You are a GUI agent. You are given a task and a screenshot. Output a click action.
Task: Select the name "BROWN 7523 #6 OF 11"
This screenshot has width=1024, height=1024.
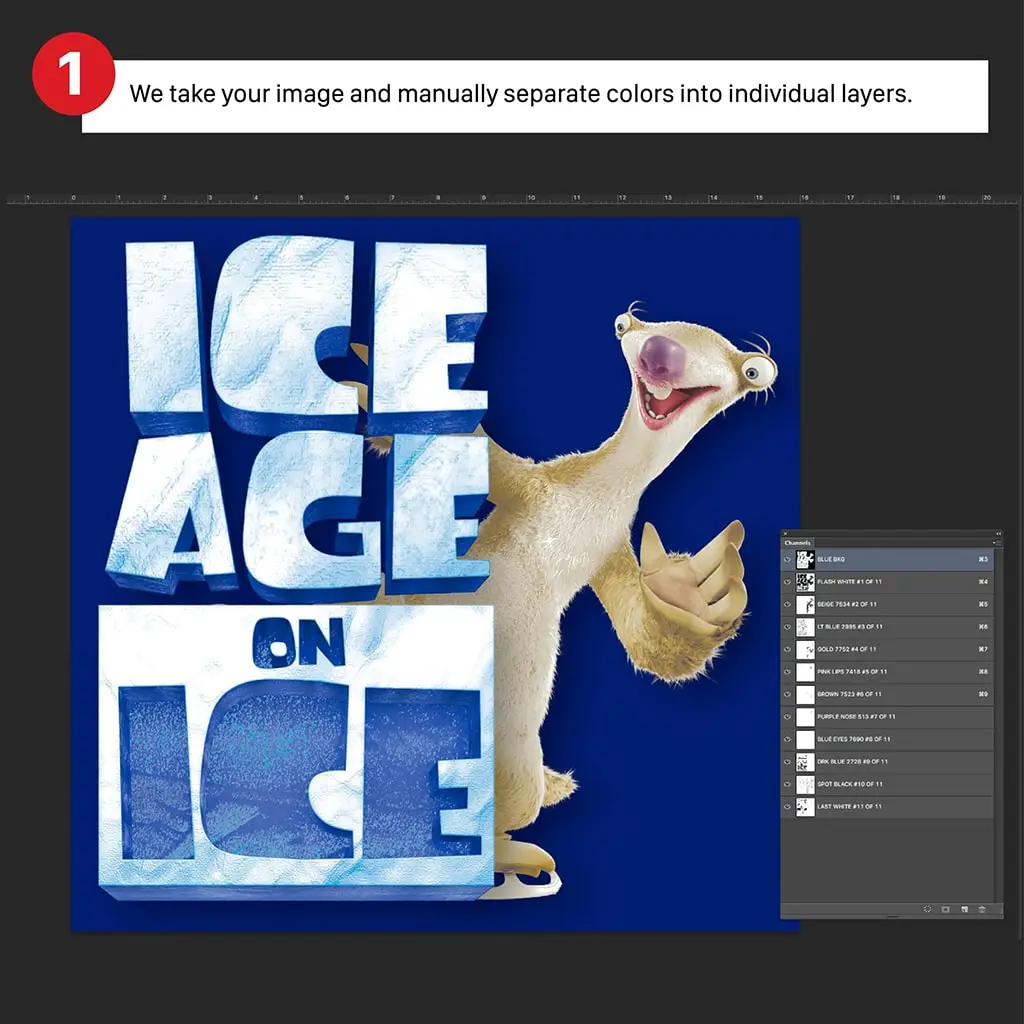coord(850,694)
